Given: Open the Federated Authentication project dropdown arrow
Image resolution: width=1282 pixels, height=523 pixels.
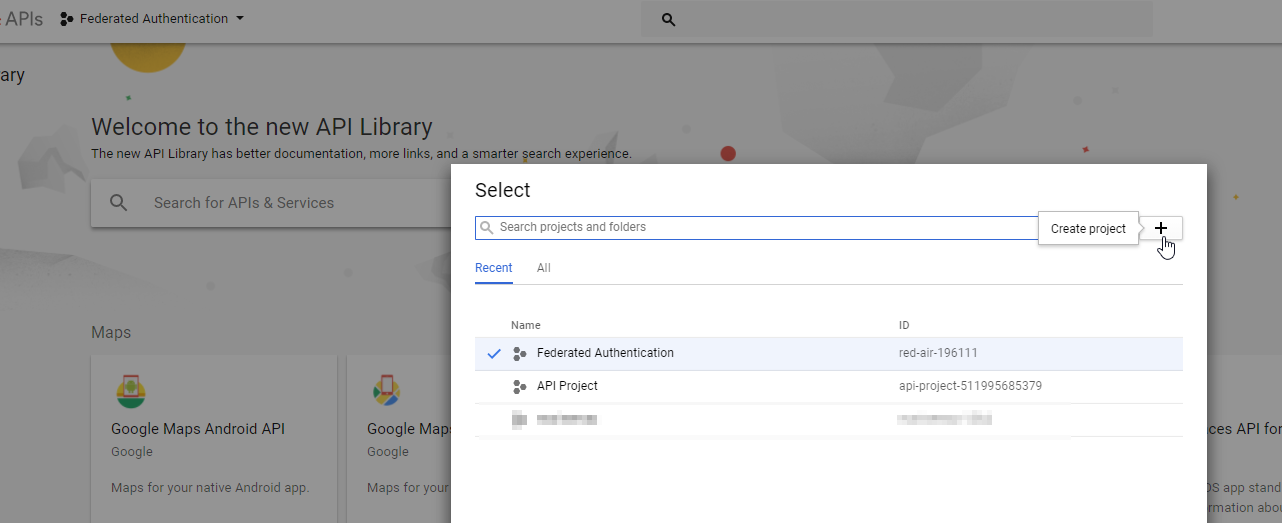Looking at the screenshot, I should click(x=240, y=19).
